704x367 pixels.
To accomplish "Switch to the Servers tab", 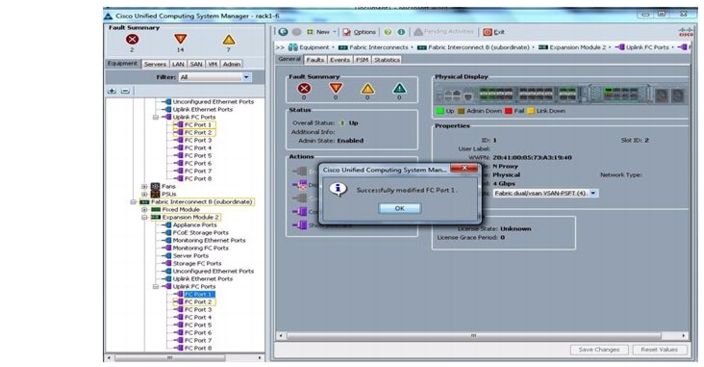I will pyautogui.click(x=155, y=64).
